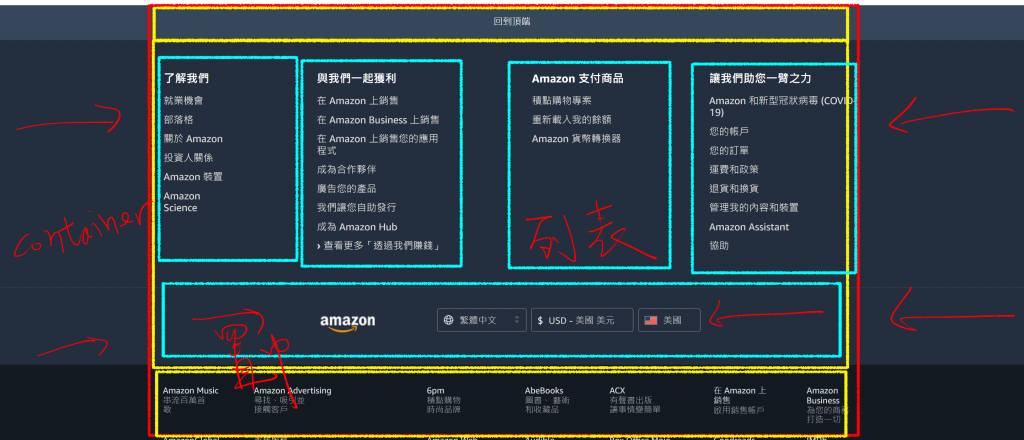Open Amazon Assistant link
The image size is (1024, 440).
(749, 227)
